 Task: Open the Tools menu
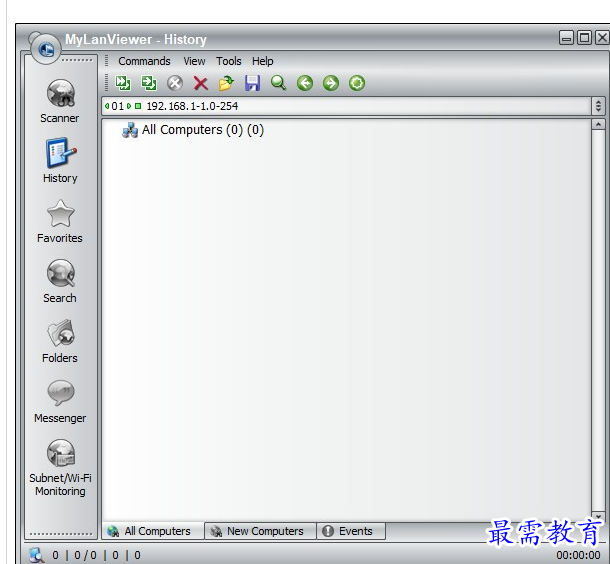(x=229, y=61)
